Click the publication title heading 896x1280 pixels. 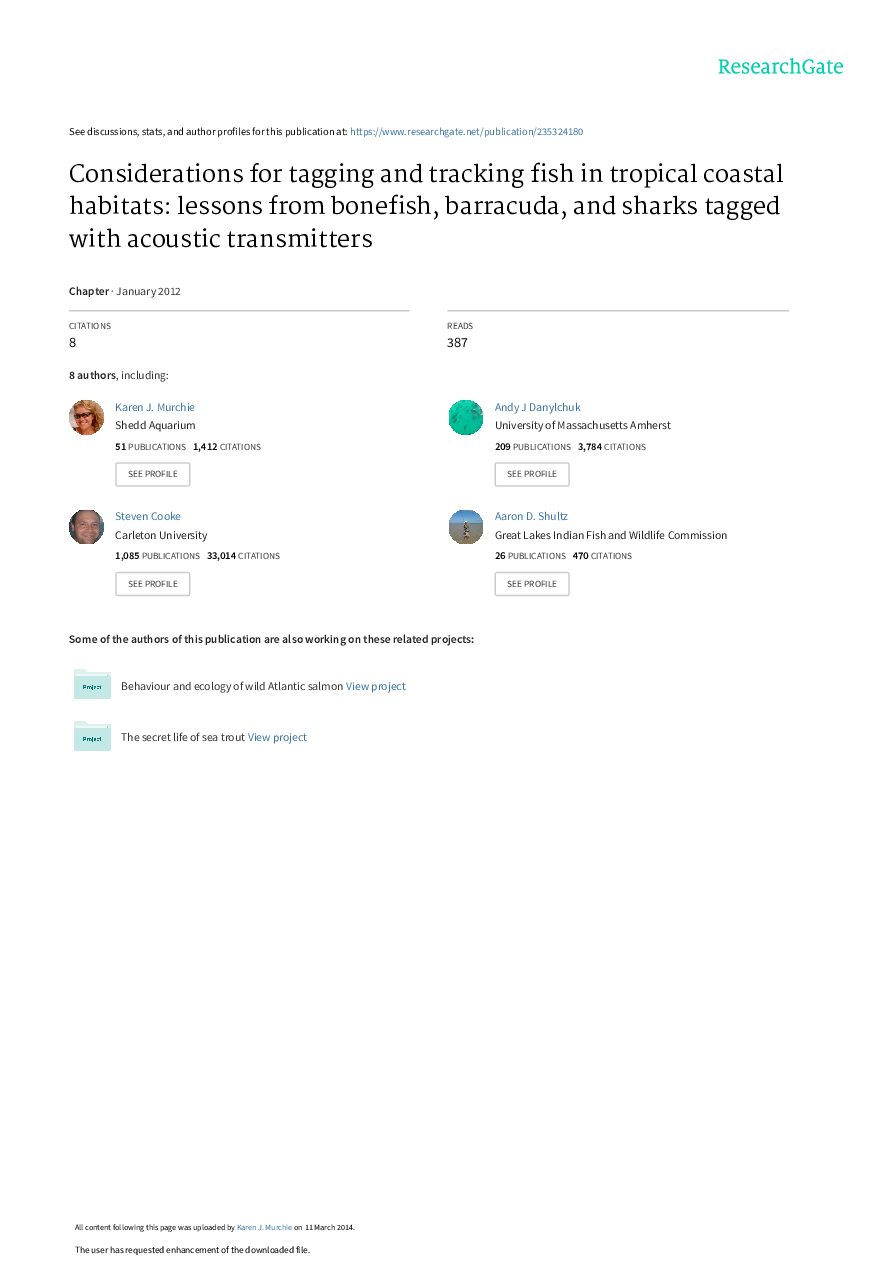pyautogui.click(x=426, y=206)
